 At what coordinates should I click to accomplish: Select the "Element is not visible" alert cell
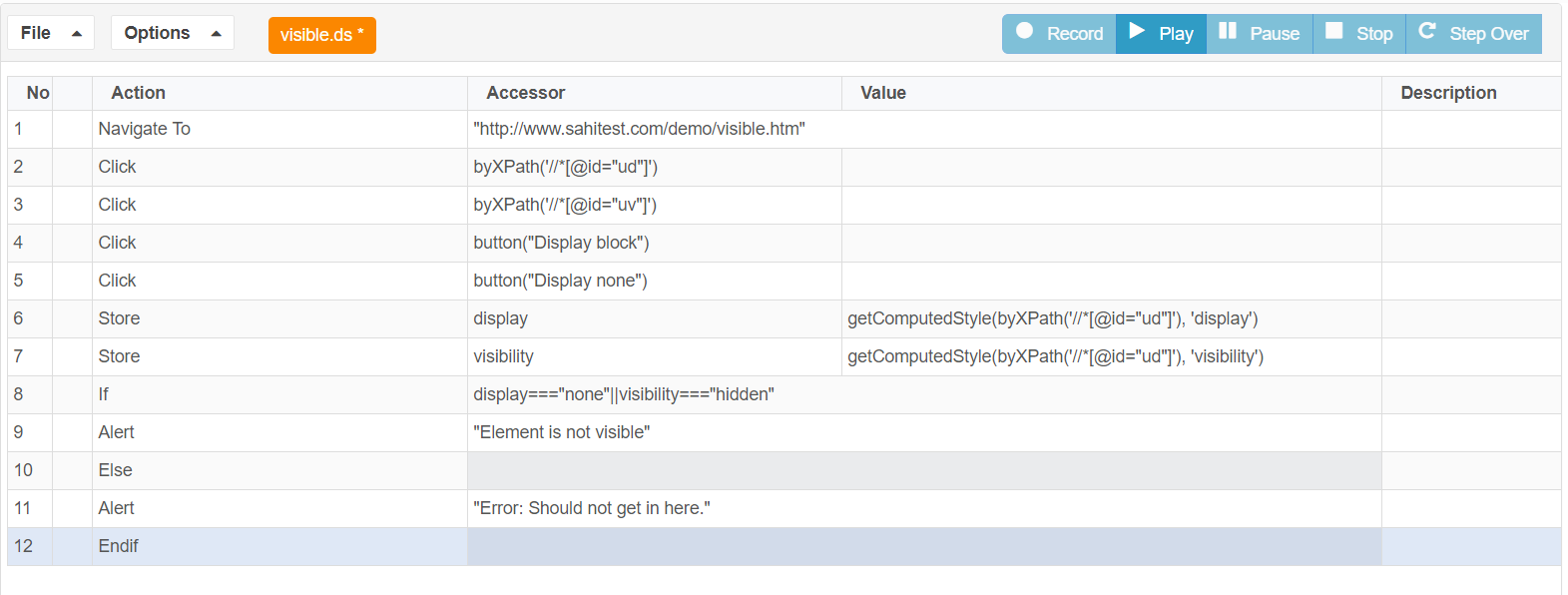click(924, 433)
